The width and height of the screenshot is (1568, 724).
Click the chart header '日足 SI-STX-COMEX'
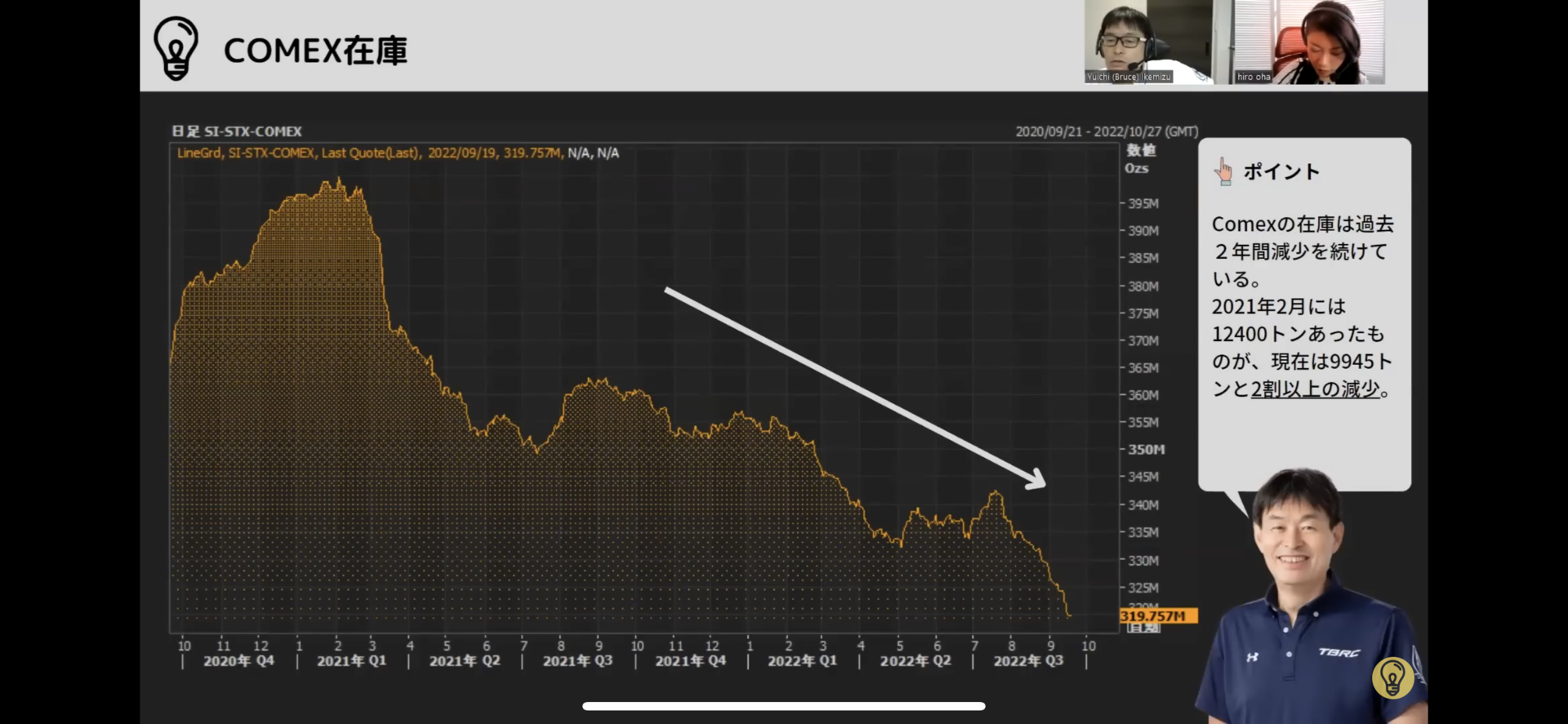(237, 131)
